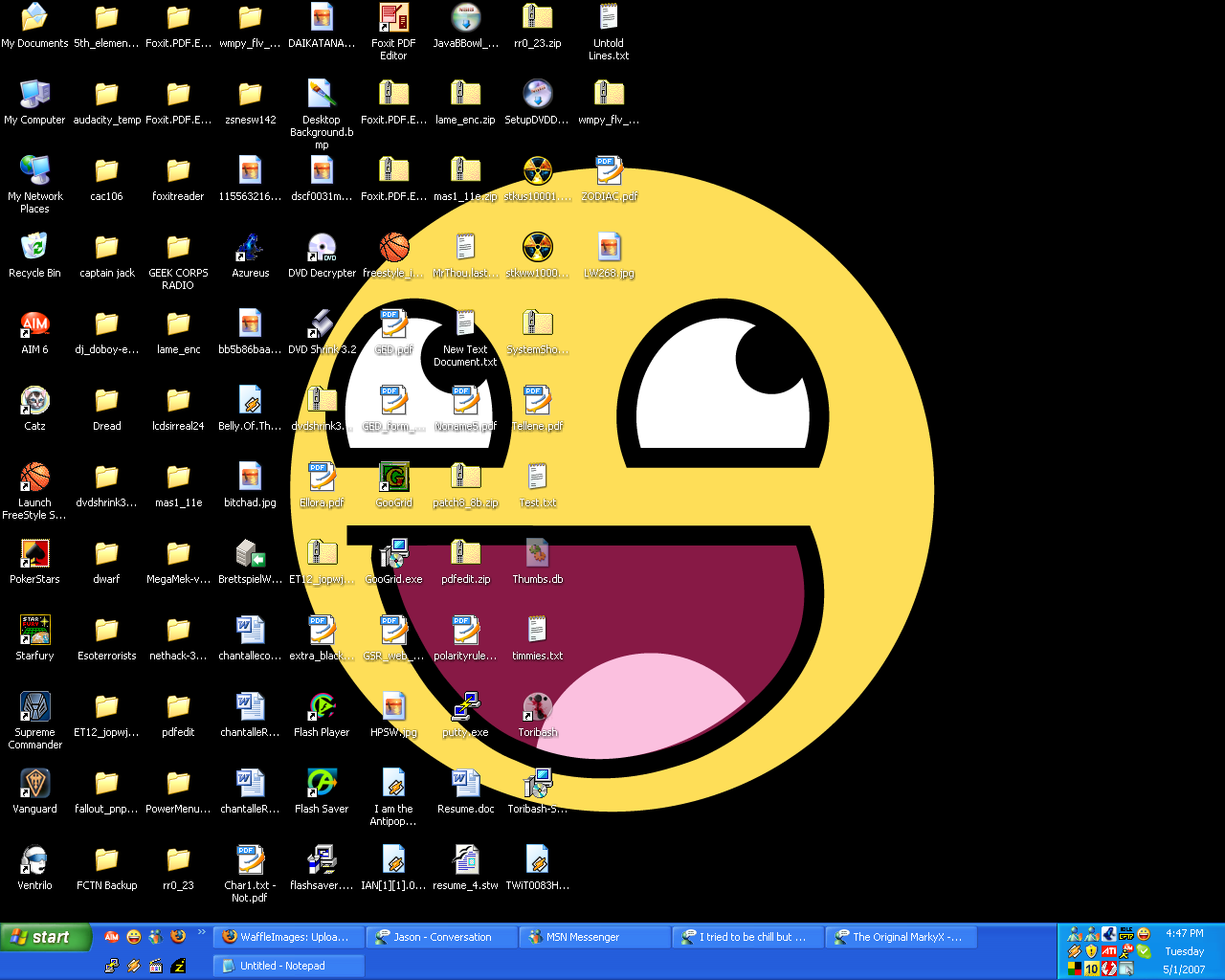Click the system clock showing 4:47 PM

(1185, 933)
